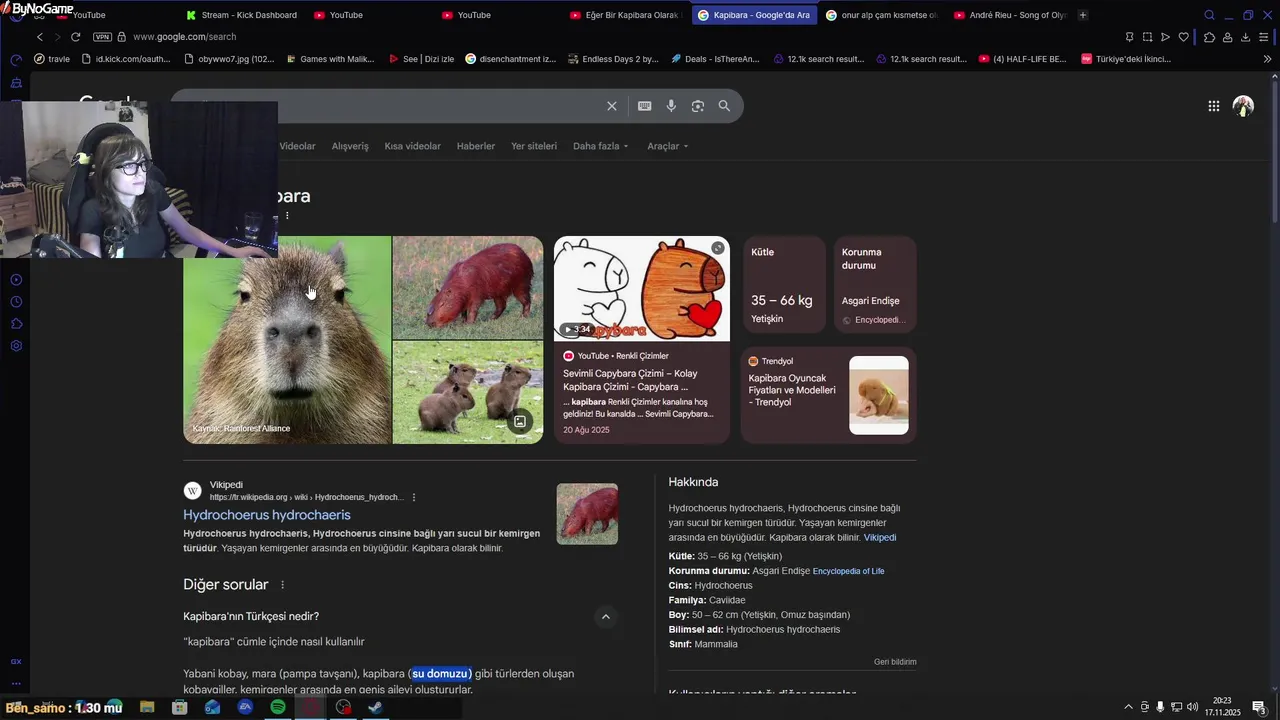This screenshot has width=1280, height=720.
Task: Go back to the previous page
Action: click(40, 37)
